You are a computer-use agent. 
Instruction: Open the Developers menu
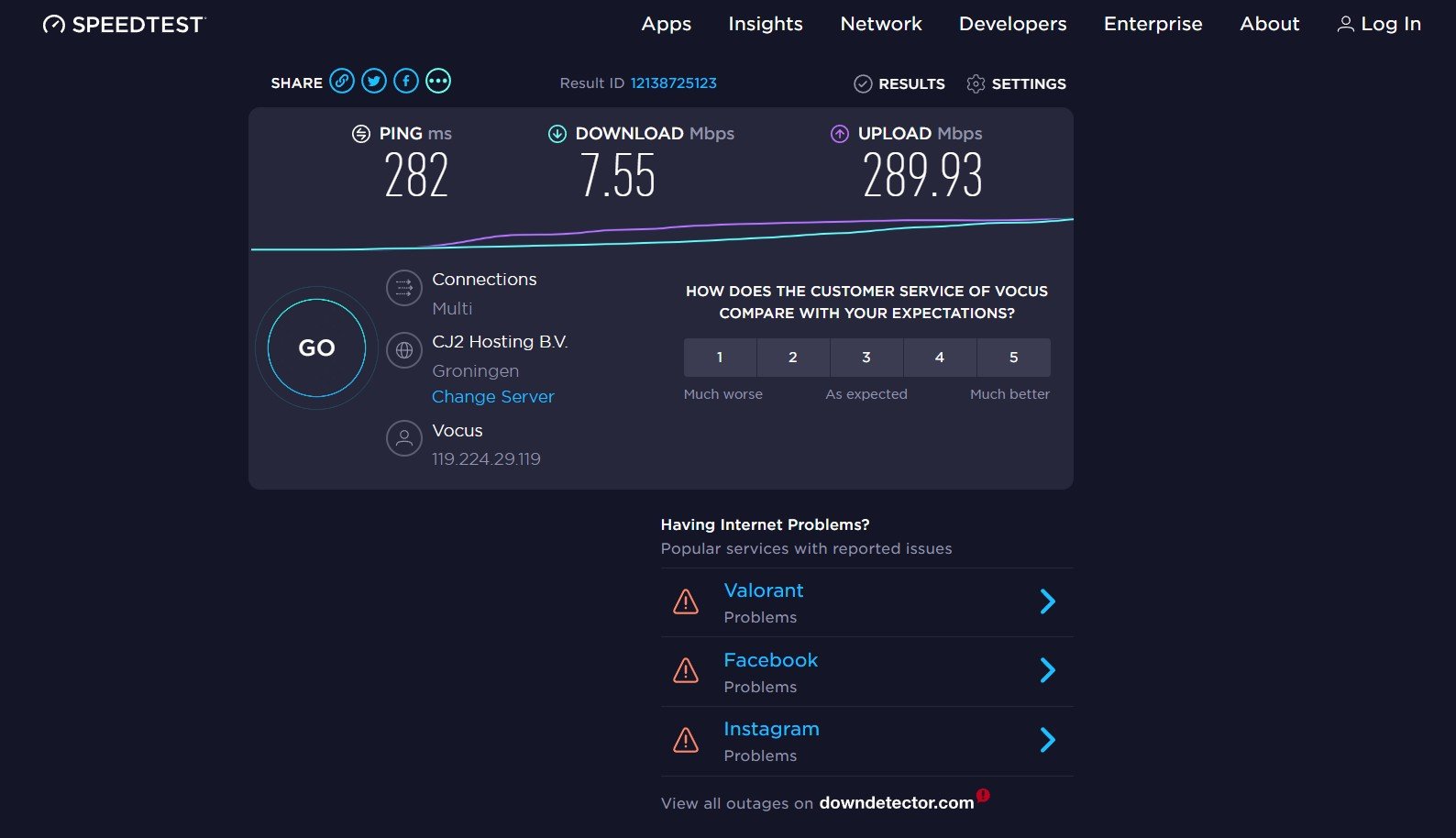pos(1013,24)
